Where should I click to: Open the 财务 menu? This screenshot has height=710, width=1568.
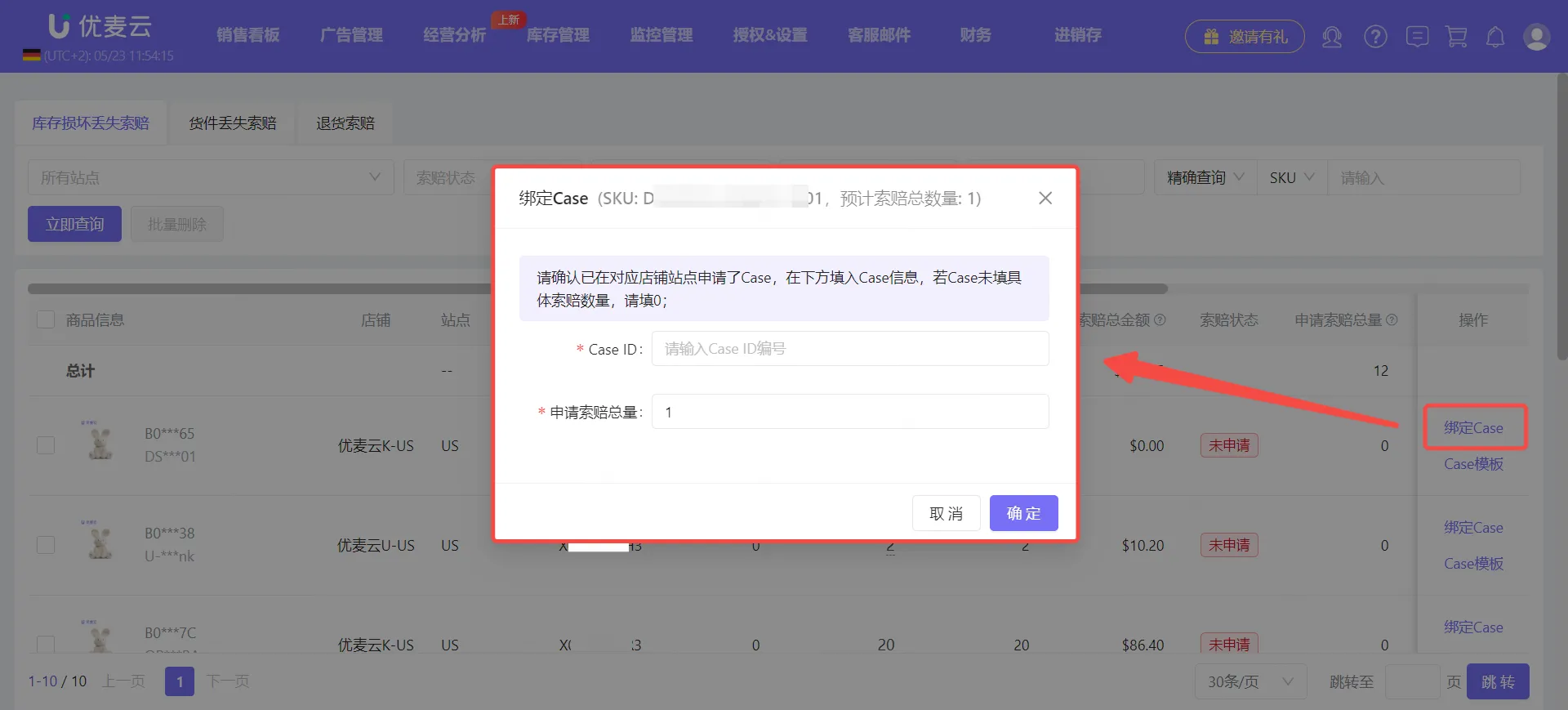975,35
